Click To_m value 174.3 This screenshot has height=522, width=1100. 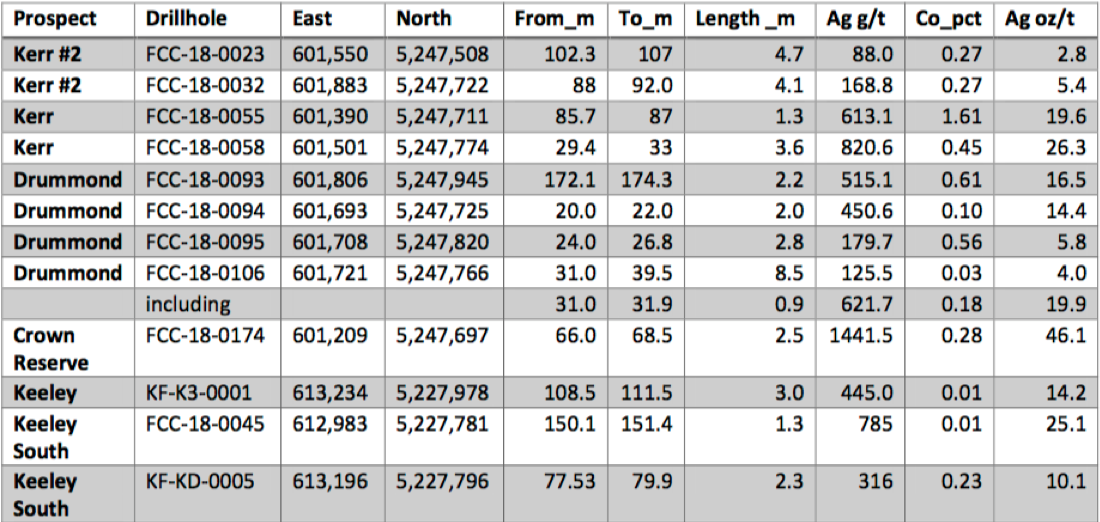646,180
